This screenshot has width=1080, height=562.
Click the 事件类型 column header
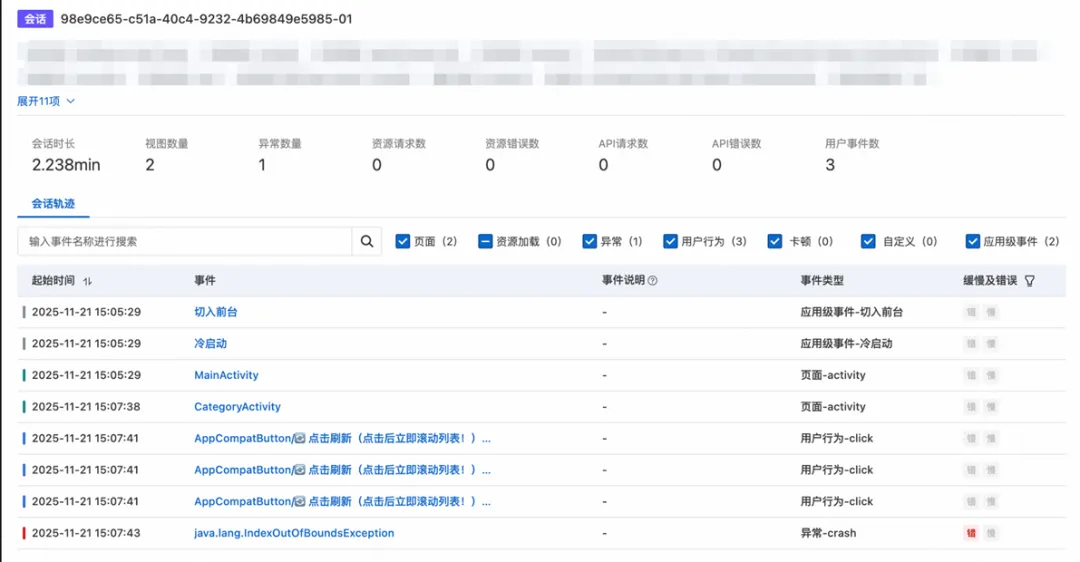coord(822,280)
